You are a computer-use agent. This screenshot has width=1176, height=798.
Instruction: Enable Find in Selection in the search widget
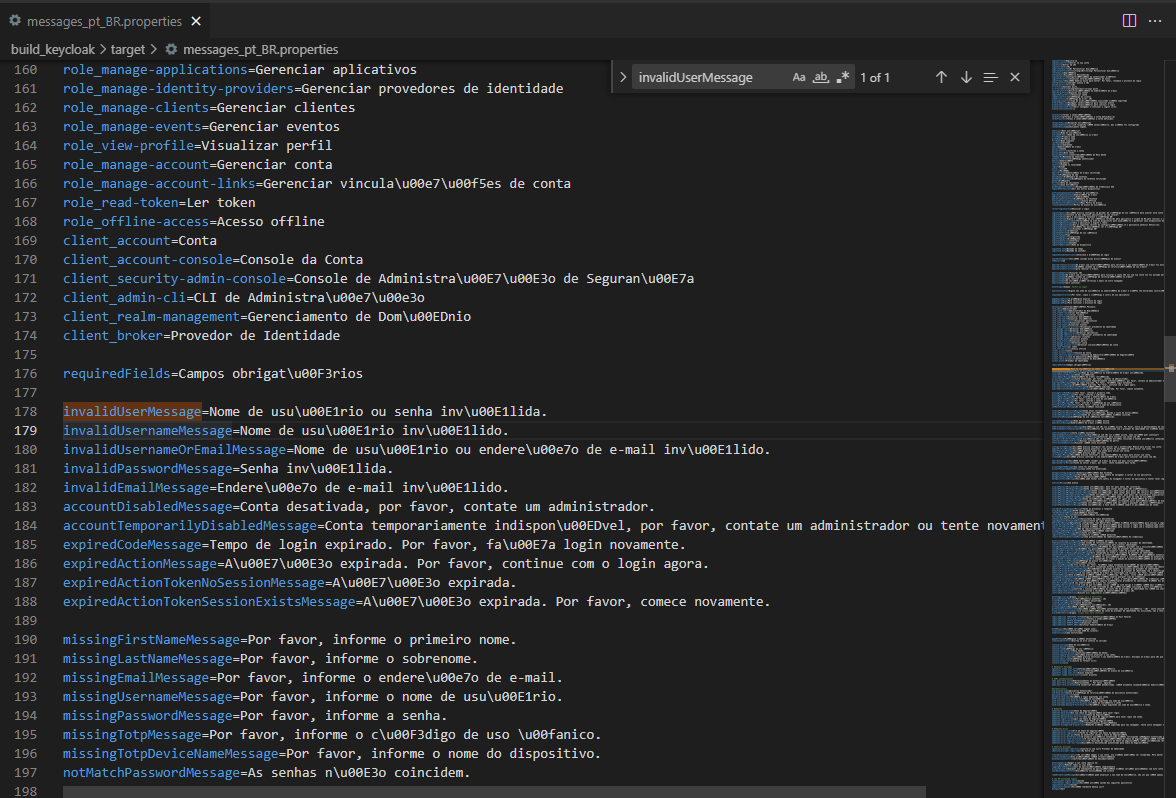click(x=989, y=77)
